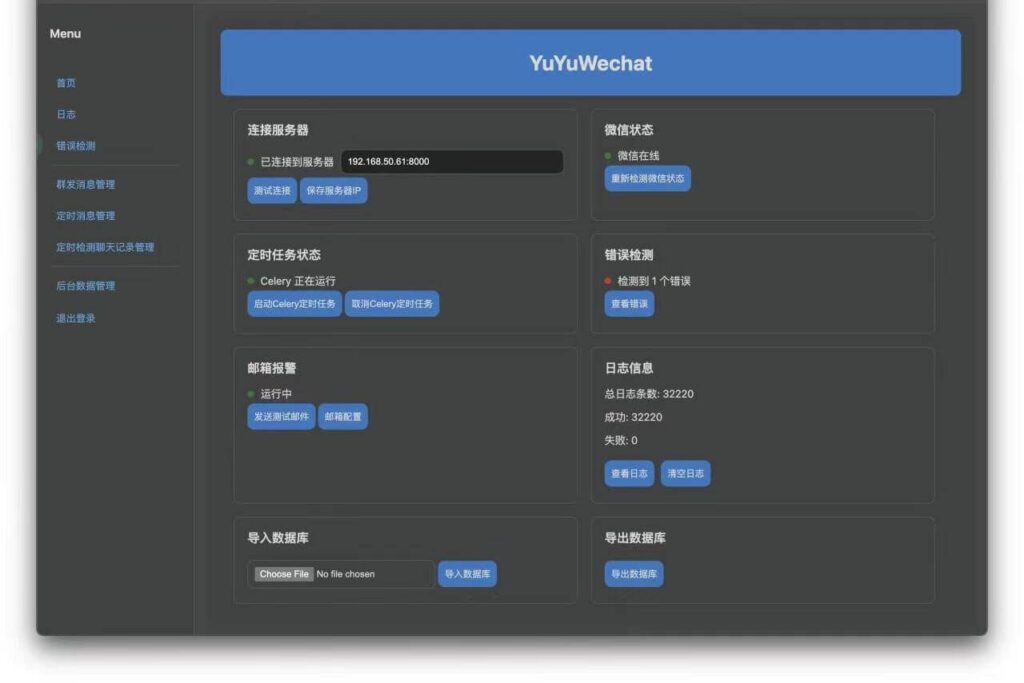The image size is (1024, 683).
Task: Click the 导入数据库 card heading
Action: pyautogui.click(x=278, y=538)
